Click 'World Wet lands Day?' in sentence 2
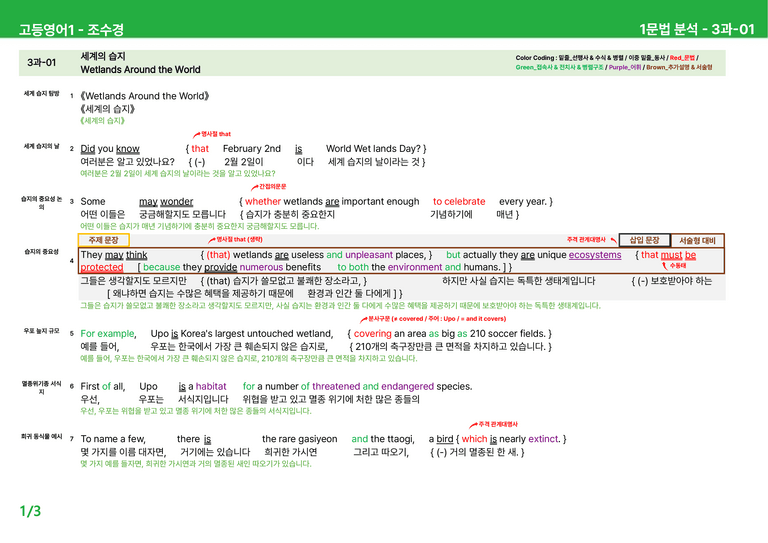This screenshot has width=768, height=543. (x=373, y=149)
